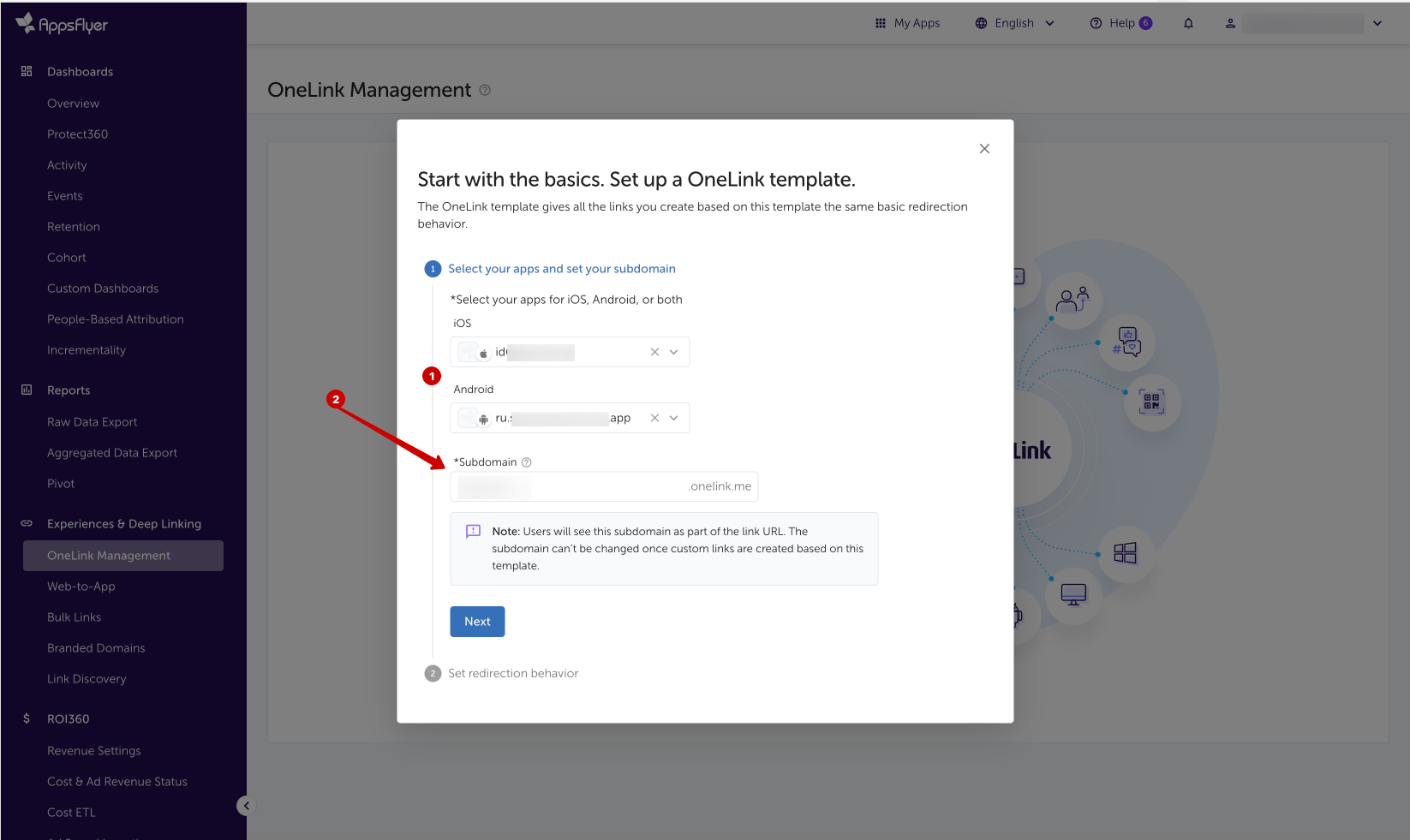
Task: Click the Experiences & Deep Linking link icon
Action: pyautogui.click(x=27, y=523)
